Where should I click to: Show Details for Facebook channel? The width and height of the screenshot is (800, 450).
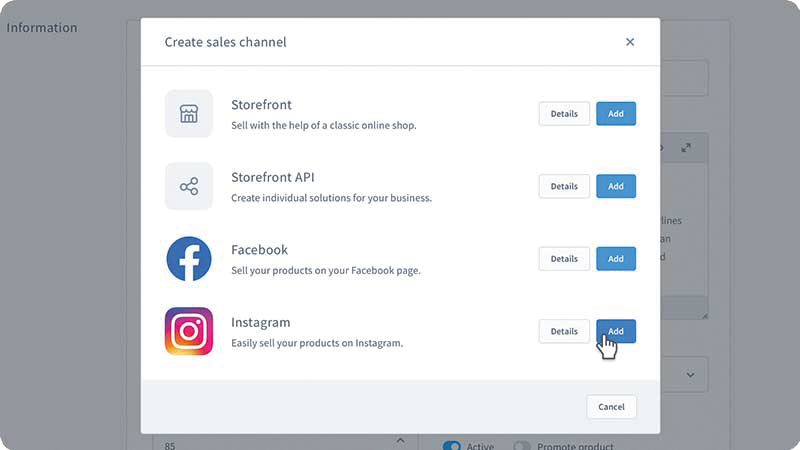click(564, 259)
